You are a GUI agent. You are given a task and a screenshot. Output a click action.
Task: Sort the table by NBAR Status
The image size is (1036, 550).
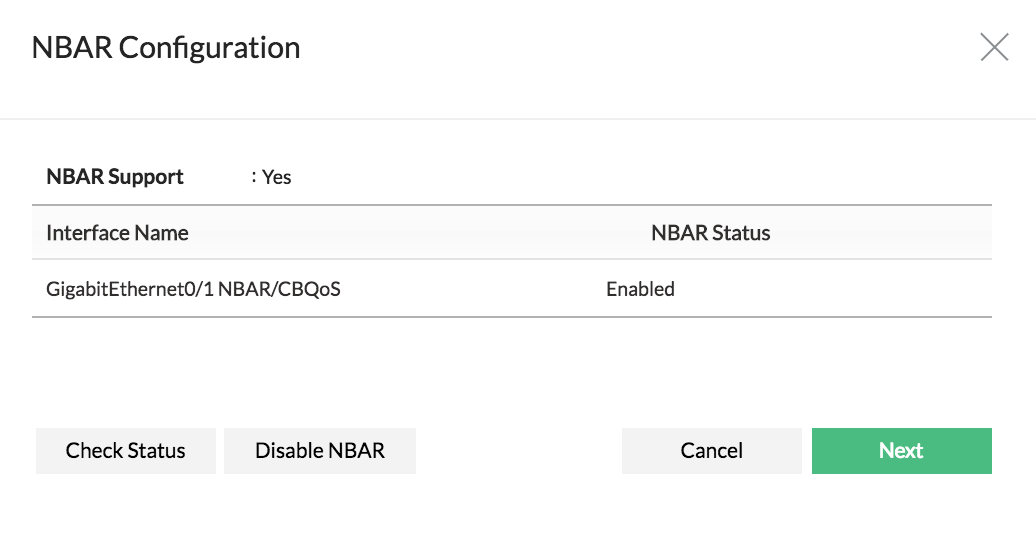710,233
